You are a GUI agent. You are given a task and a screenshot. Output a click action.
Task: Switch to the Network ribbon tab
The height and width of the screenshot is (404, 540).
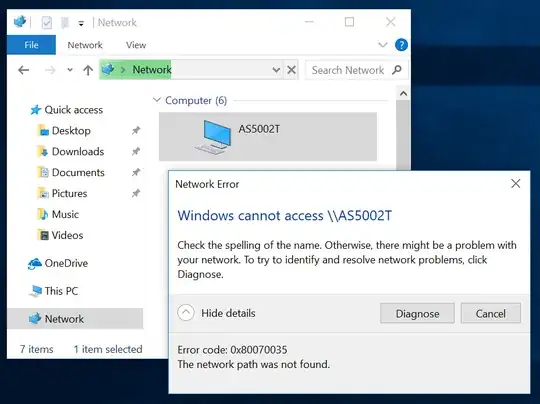(x=85, y=45)
